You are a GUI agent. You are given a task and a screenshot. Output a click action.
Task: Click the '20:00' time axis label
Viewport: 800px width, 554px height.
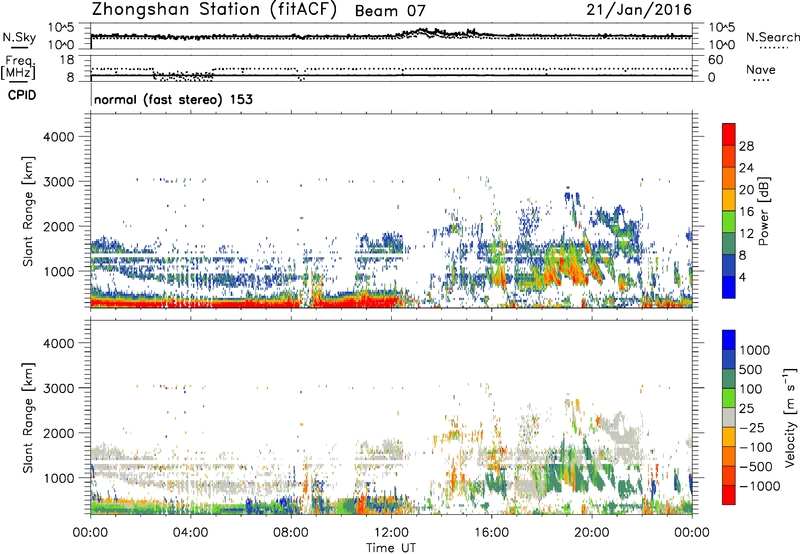(592, 533)
